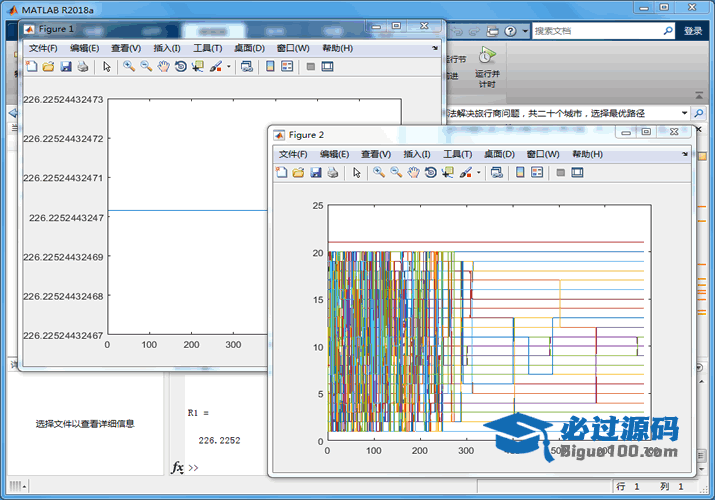715x500 pixels.
Task: Open 帮助(H) menu in Figure 1
Action: coord(337,48)
